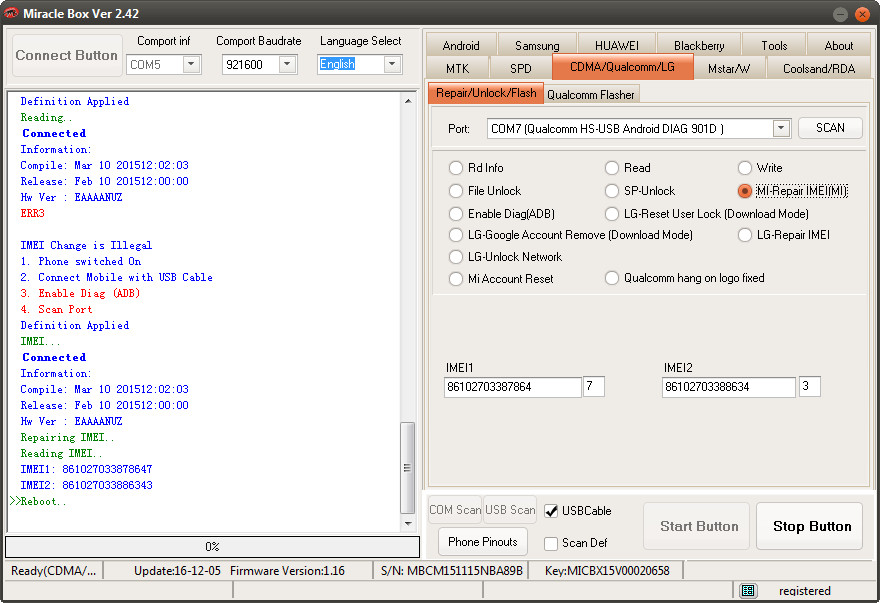Click the 'IMEI Change is Illegal' log line
This screenshot has width=880, height=603.
(86, 245)
